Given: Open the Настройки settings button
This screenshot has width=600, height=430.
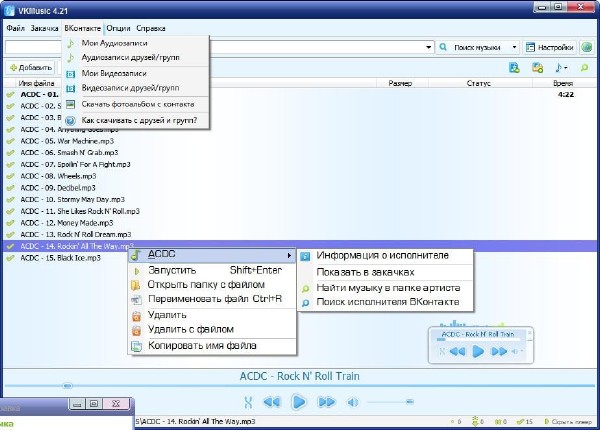Looking at the screenshot, I should tap(550, 47).
